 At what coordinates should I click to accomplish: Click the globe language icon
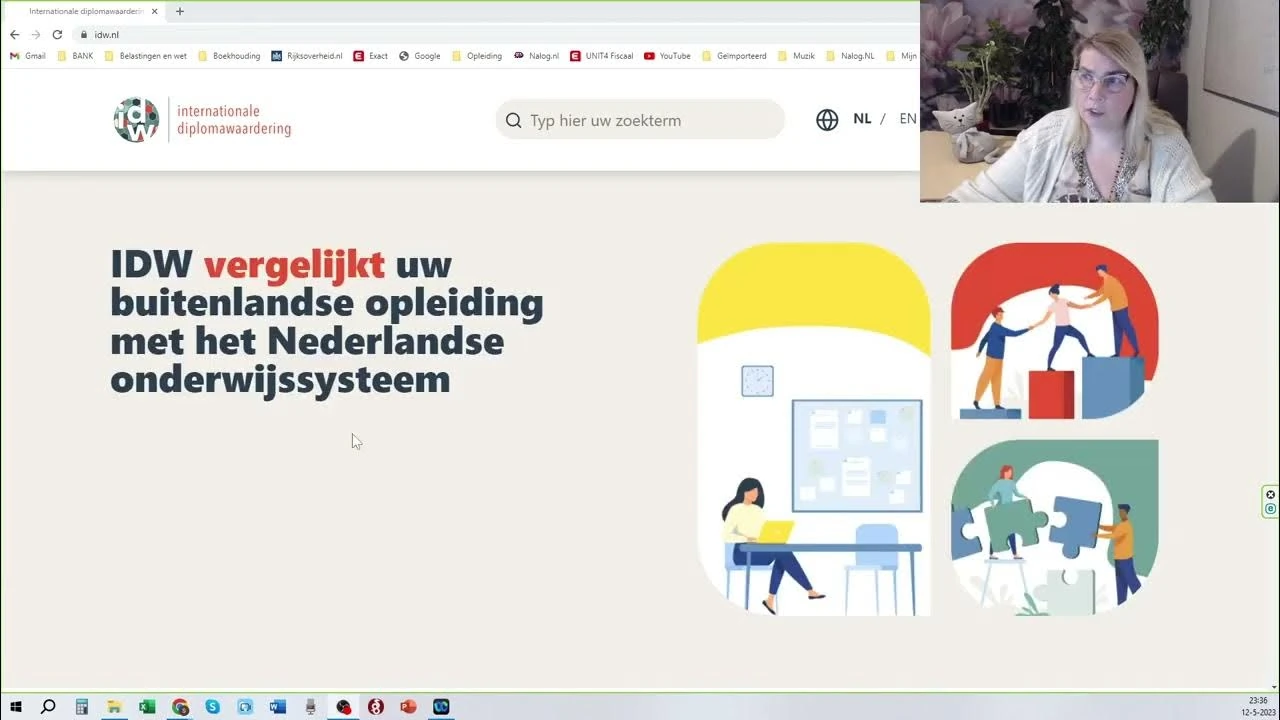pos(827,120)
